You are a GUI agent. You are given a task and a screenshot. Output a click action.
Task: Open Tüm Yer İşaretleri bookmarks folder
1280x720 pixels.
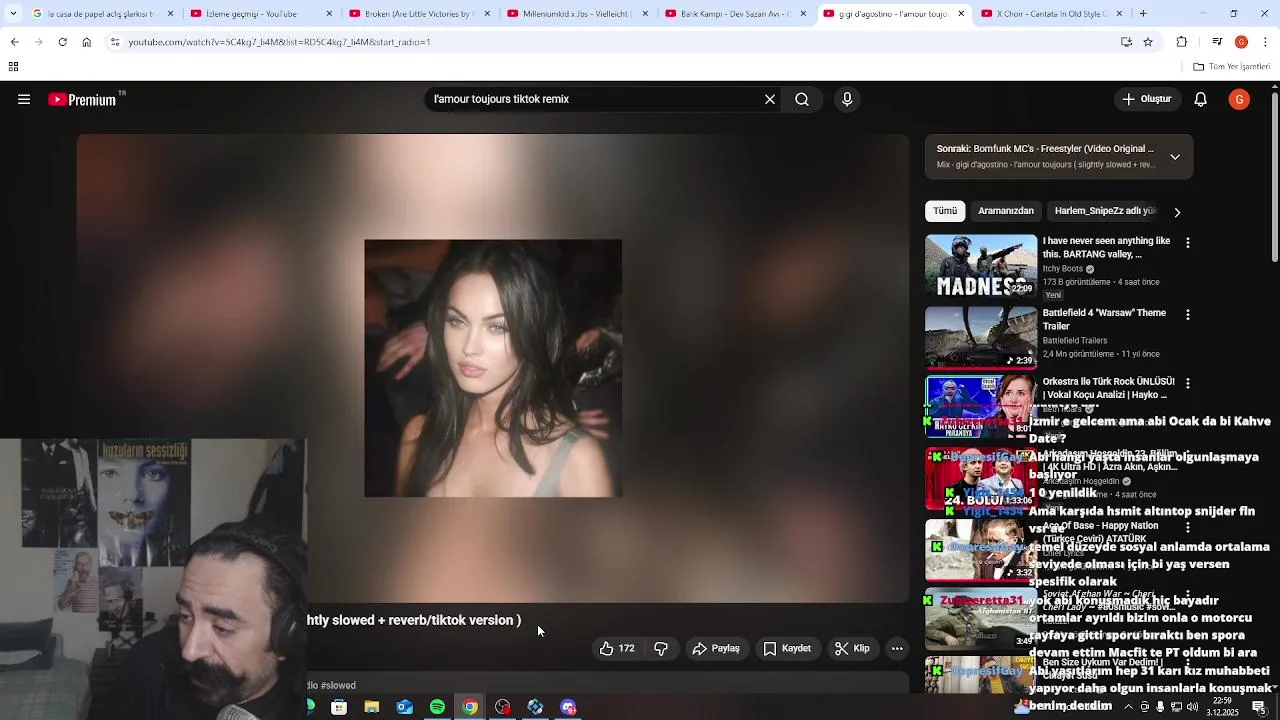point(1232,67)
